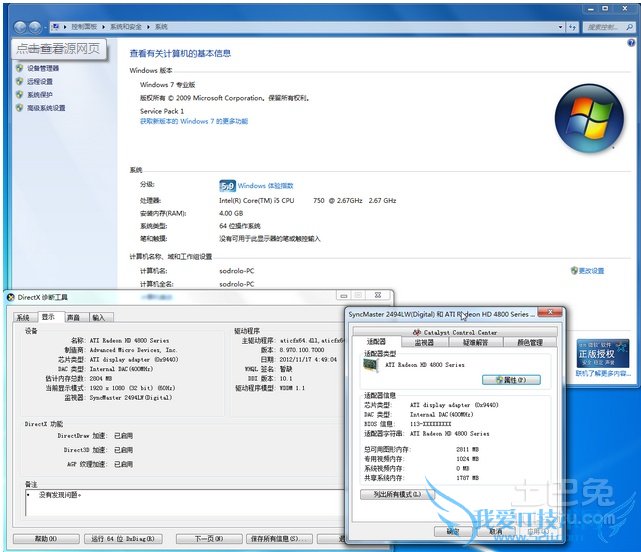Switch to the 显示 tab in DirectX tool
Screen dimensions: 641x552
point(49,317)
